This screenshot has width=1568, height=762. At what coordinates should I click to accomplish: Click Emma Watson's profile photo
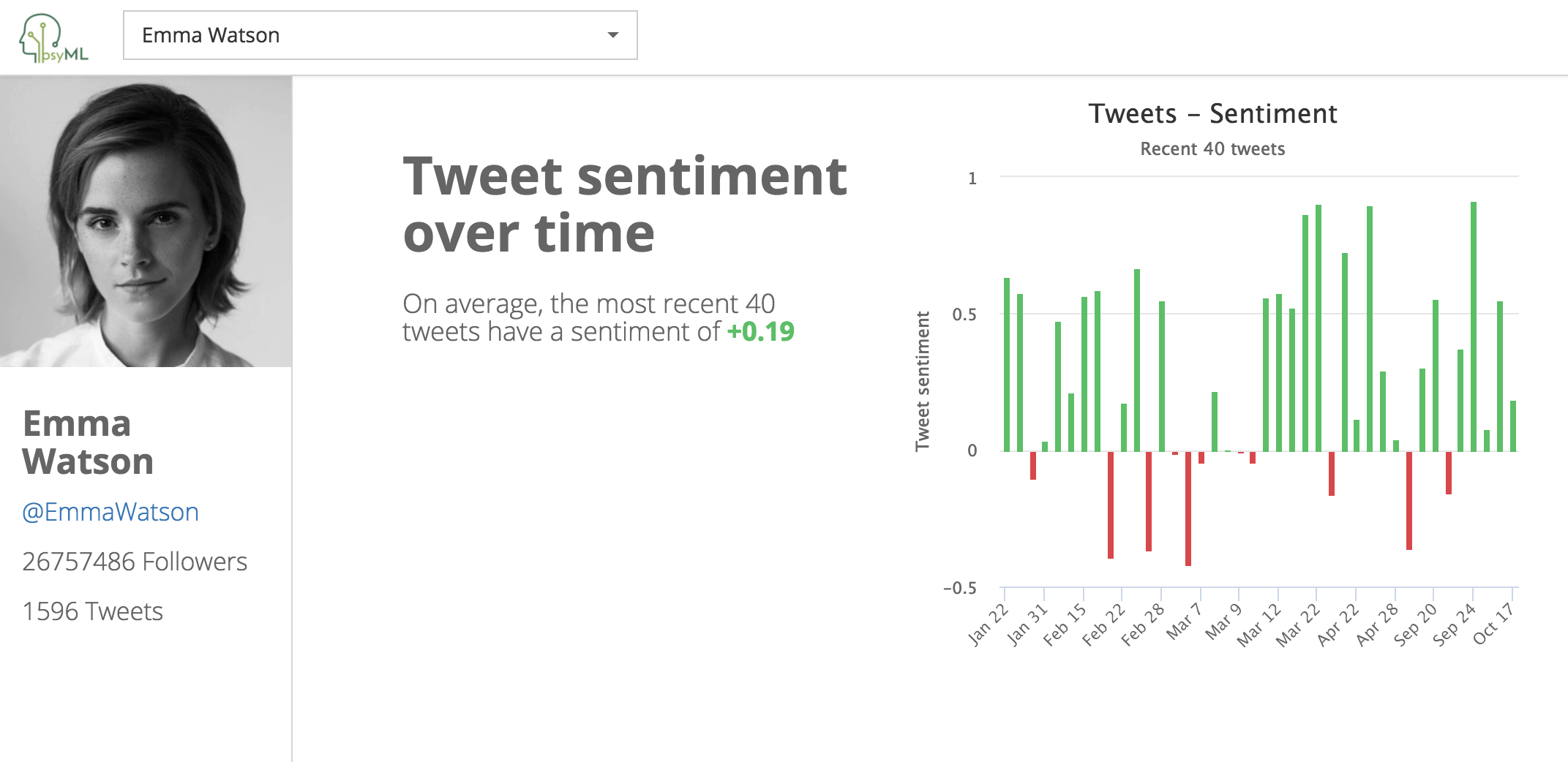[146, 221]
